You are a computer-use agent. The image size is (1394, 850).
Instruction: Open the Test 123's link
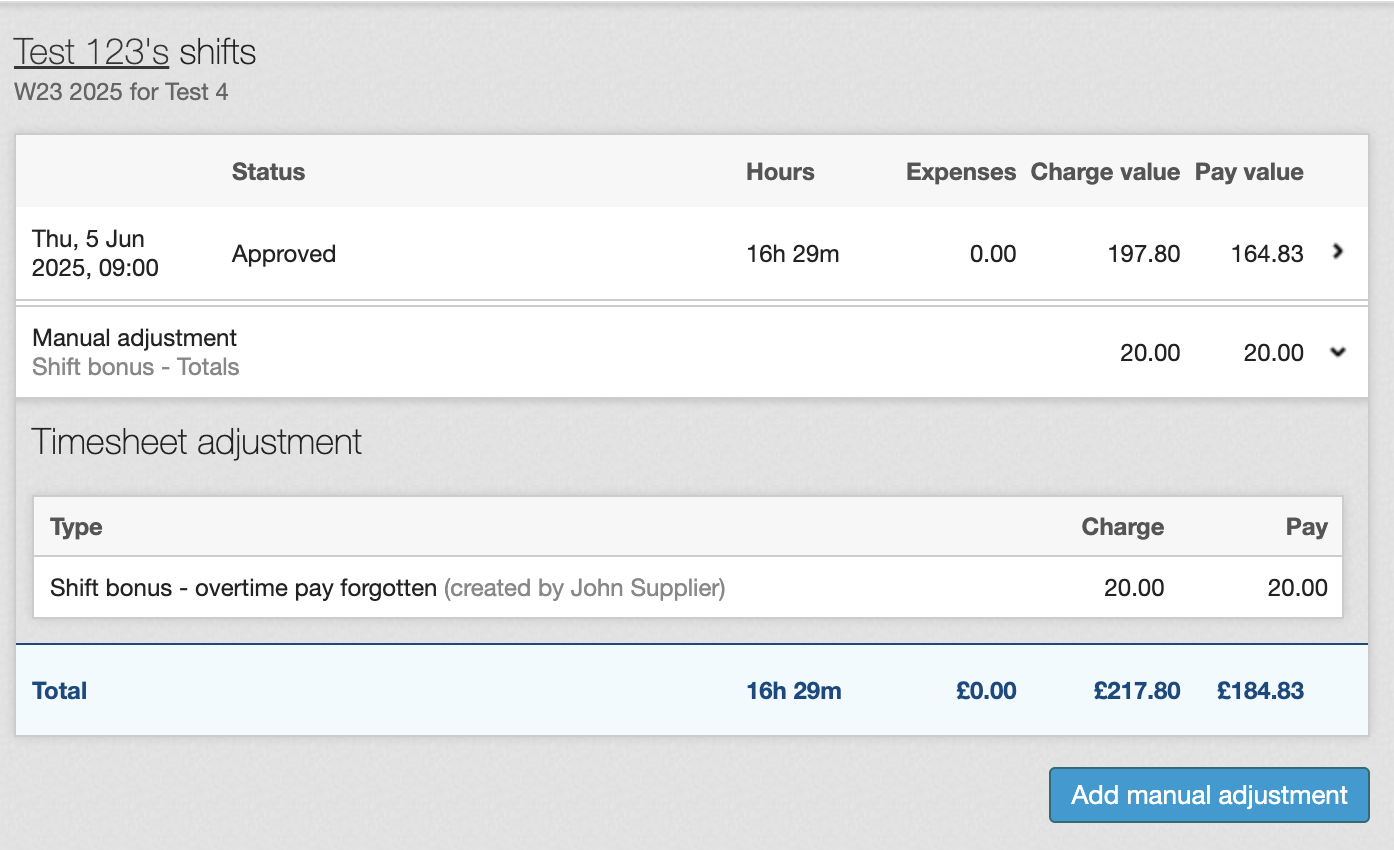coord(91,52)
